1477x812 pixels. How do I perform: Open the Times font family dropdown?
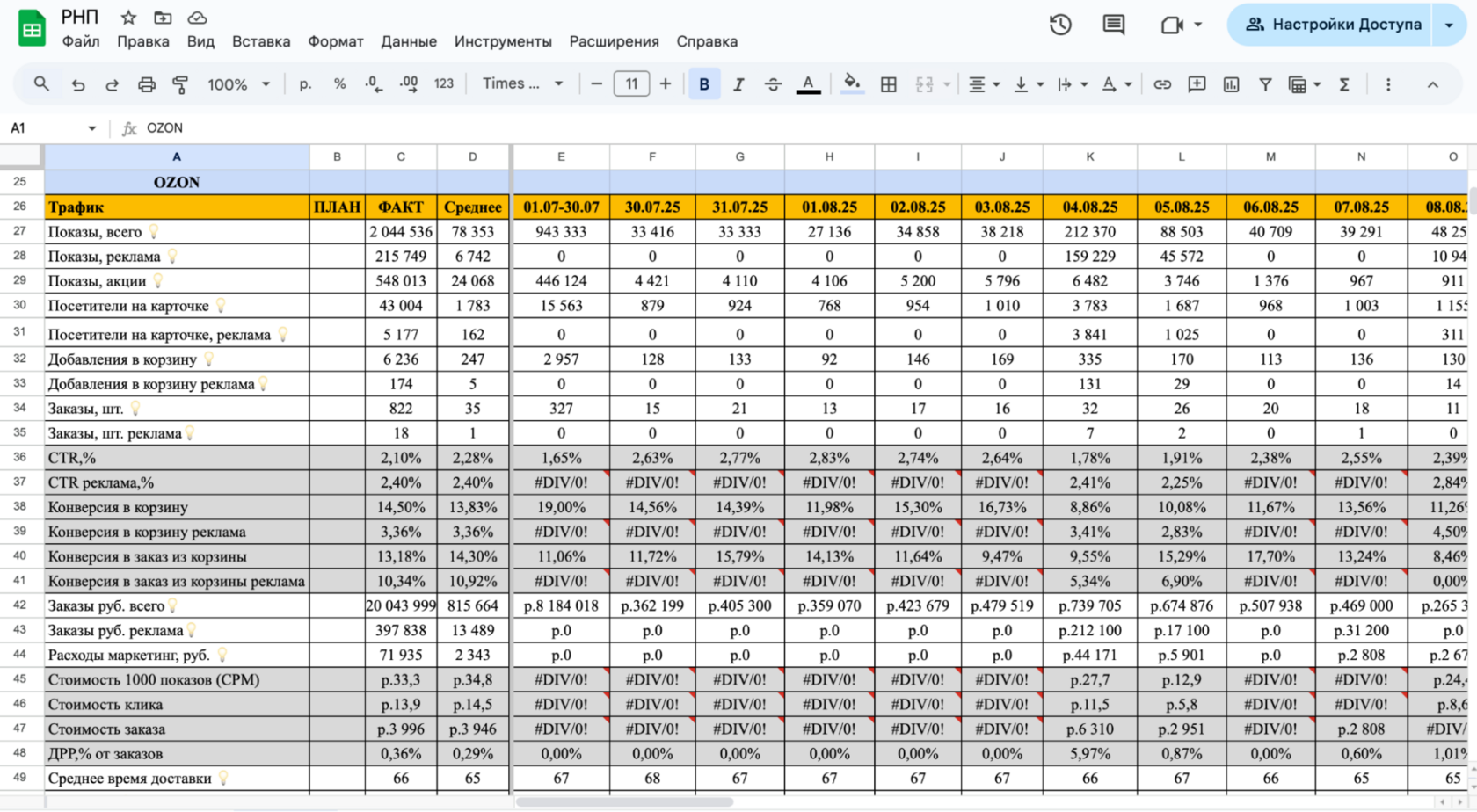[523, 84]
